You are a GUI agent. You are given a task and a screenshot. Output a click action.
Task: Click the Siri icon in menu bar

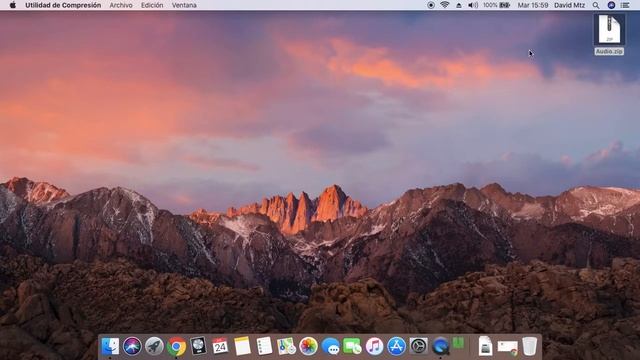pos(611,5)
